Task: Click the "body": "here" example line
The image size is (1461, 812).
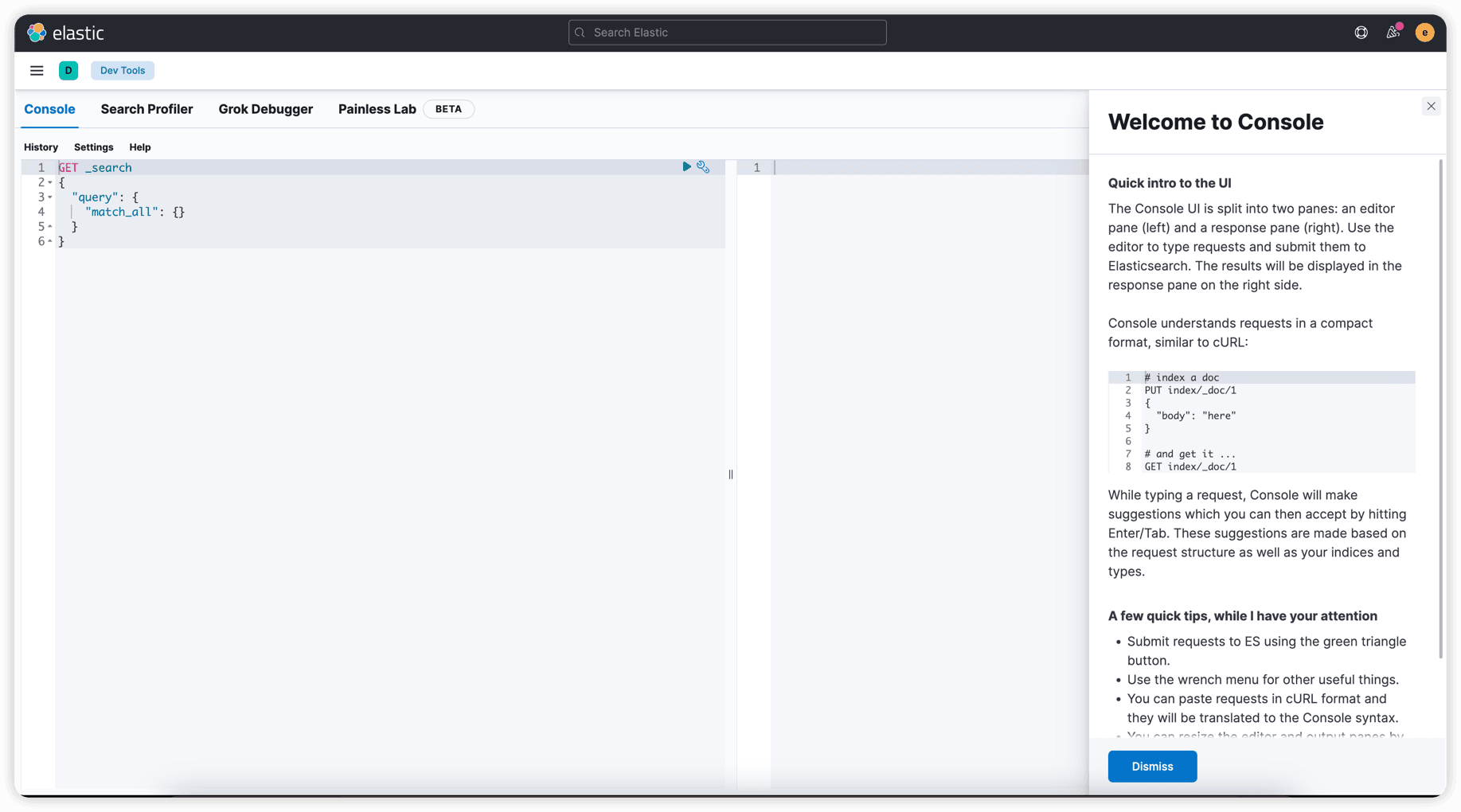Action: pyautogui.click(x=1196, y=416)
